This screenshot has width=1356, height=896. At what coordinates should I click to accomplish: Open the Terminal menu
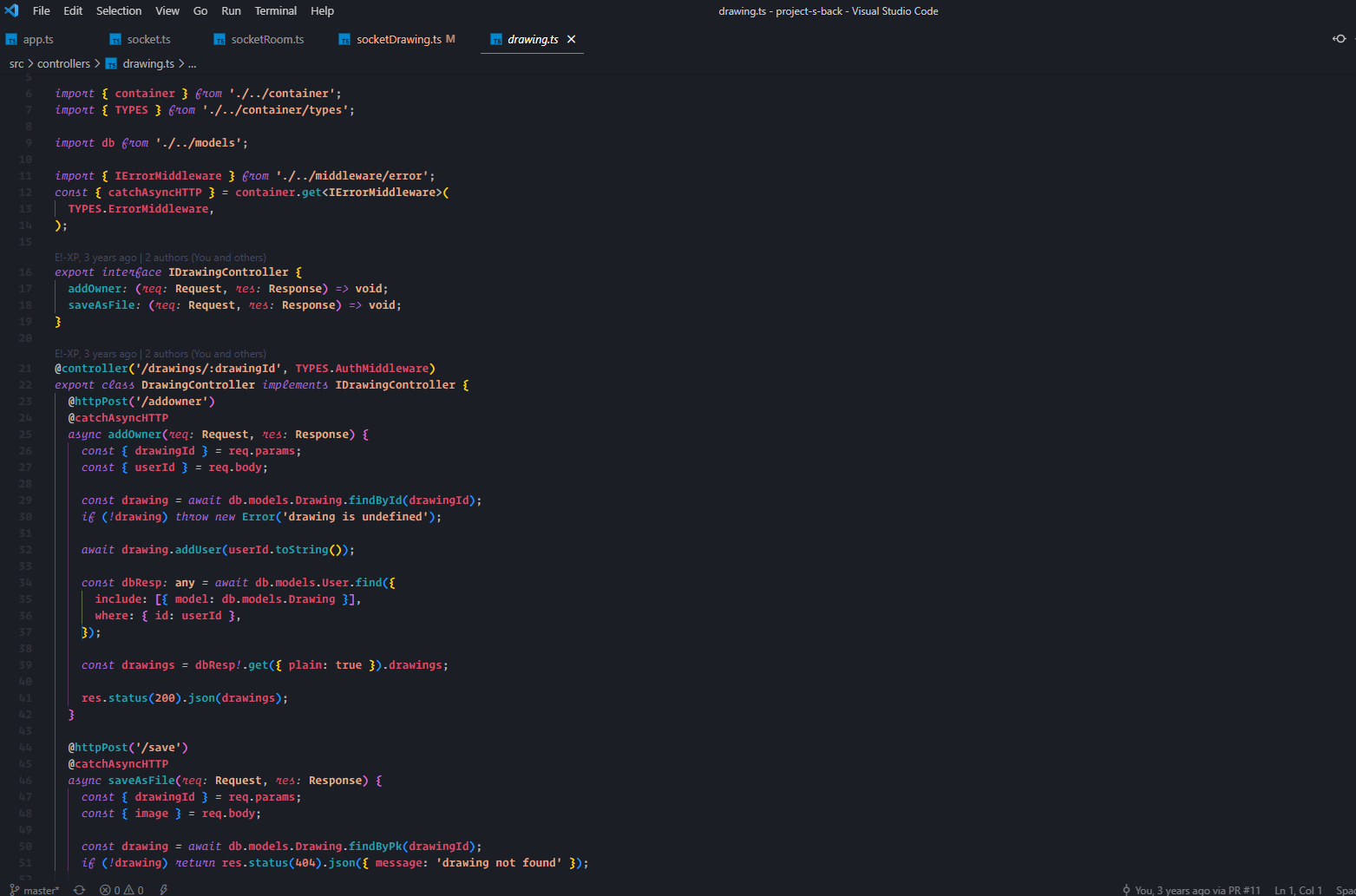276,10
